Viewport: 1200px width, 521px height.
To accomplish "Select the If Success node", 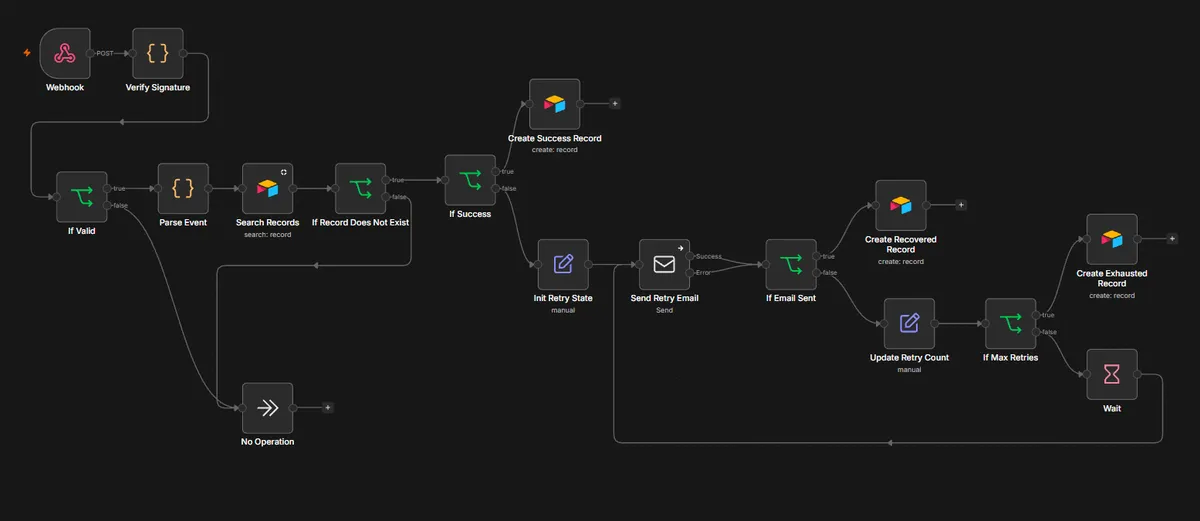I will point(470,180).
